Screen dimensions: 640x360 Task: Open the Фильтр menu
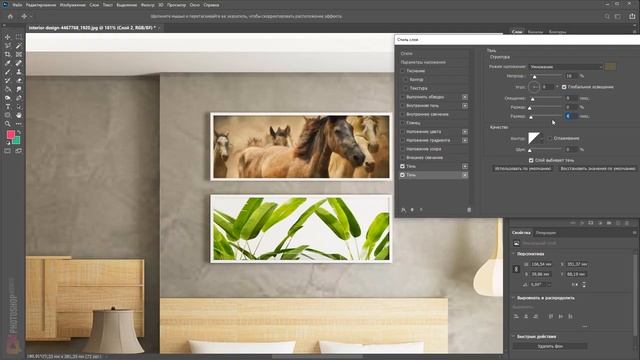pos(148,5)
